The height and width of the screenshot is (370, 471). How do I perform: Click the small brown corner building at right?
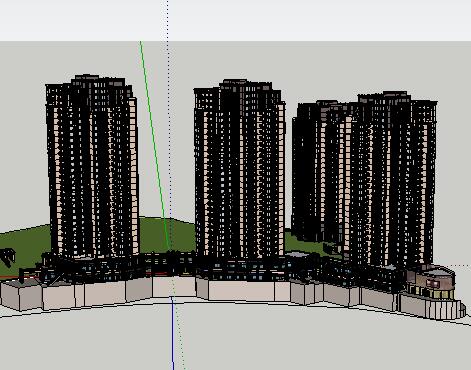point(431,282)
